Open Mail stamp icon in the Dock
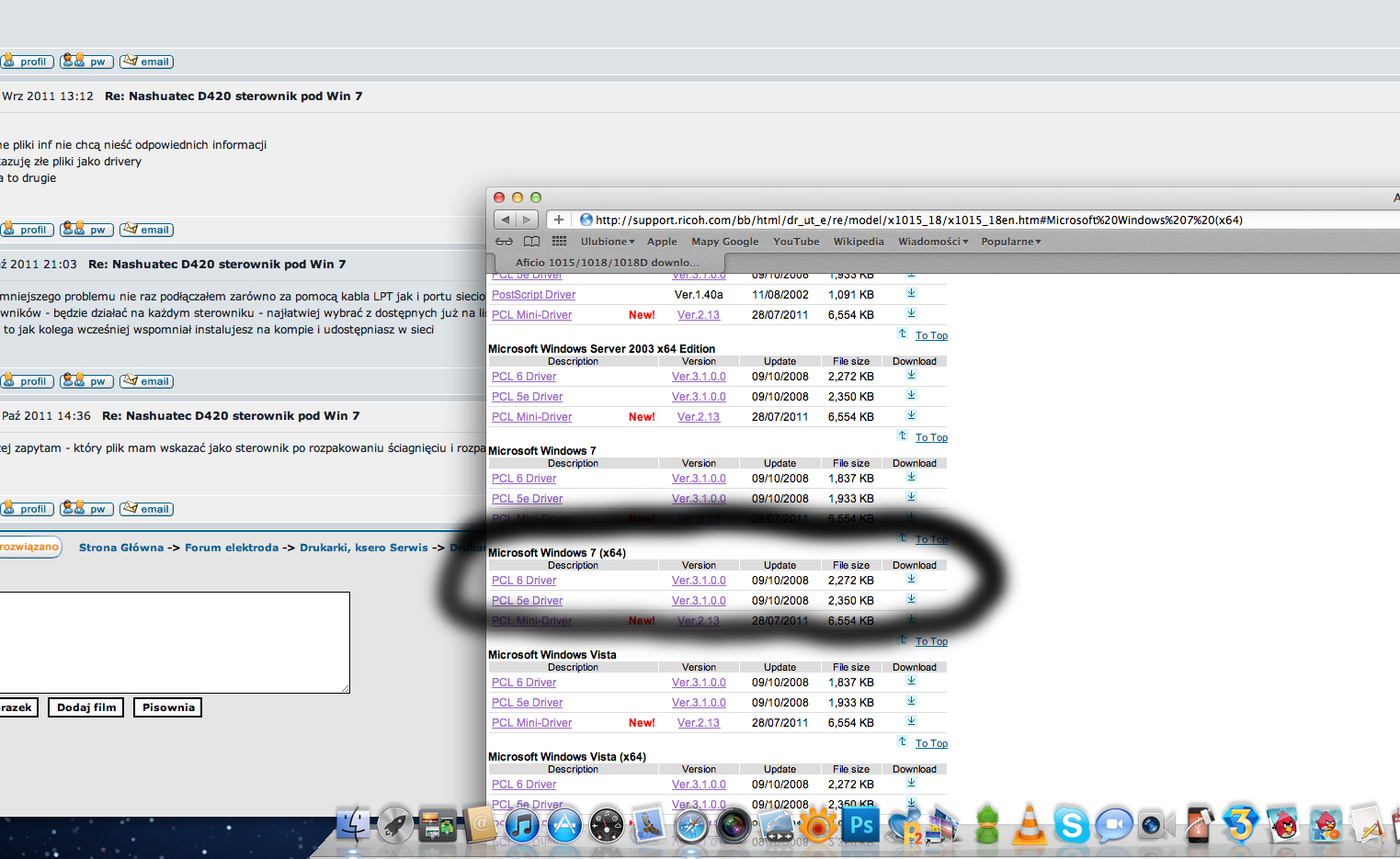The height and width of the screenshot is (859, 1400). (649, 825)
